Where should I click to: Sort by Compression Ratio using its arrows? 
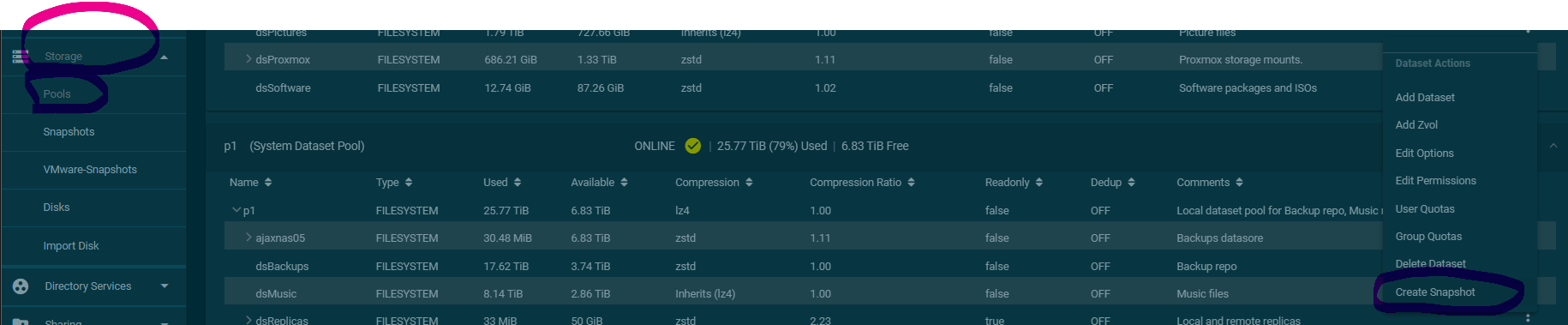click(911, 183)
